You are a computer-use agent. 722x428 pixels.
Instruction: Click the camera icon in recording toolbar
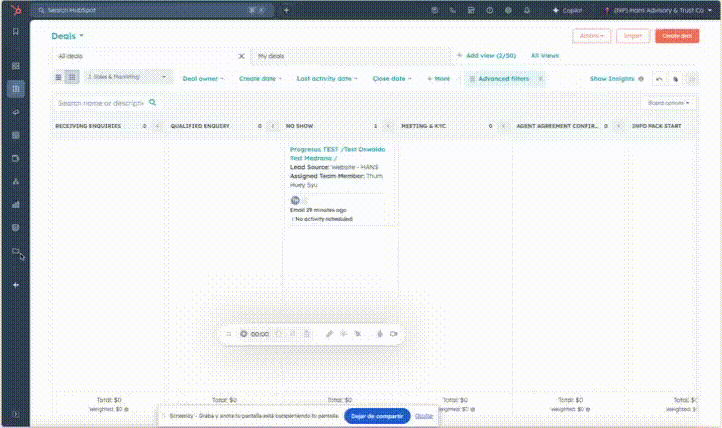(x=394, y=333)
